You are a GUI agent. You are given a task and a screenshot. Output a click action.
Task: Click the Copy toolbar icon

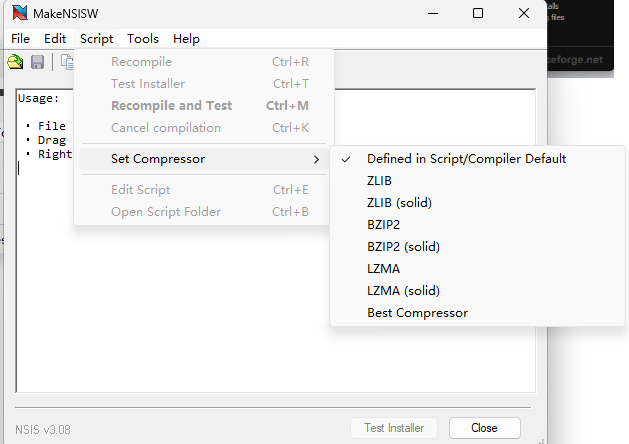click(67, 62)
